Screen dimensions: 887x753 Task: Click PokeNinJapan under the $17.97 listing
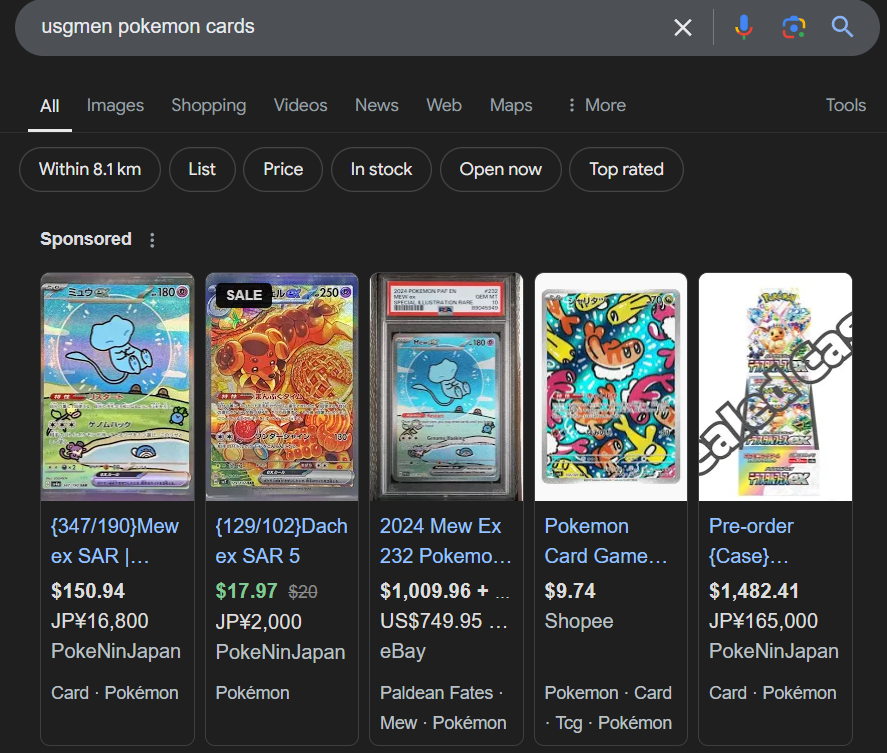(x=280, y=652)
